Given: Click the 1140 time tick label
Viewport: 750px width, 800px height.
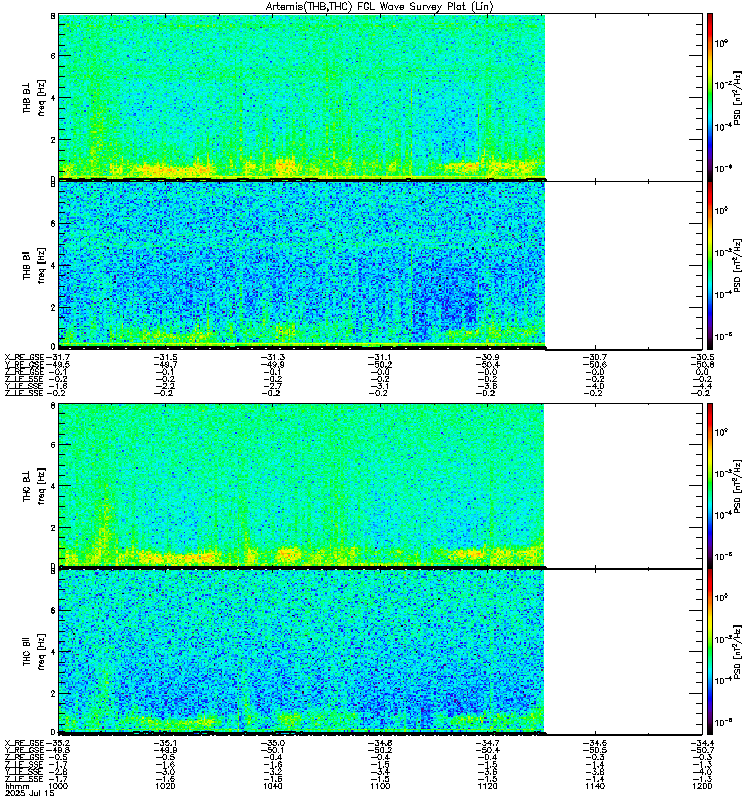Looking at the screenshot, I should coord(594,786).
